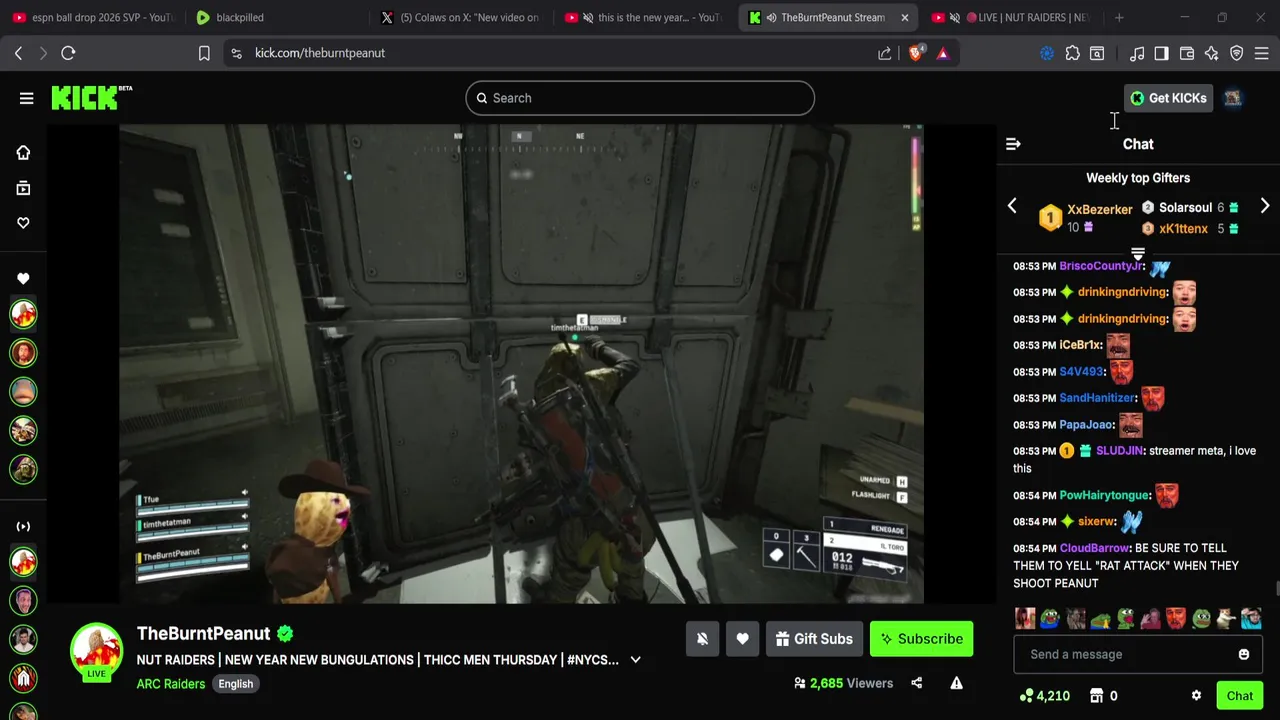Open a new browser tab
1280x720 pixels.
tap(1119, 17)
